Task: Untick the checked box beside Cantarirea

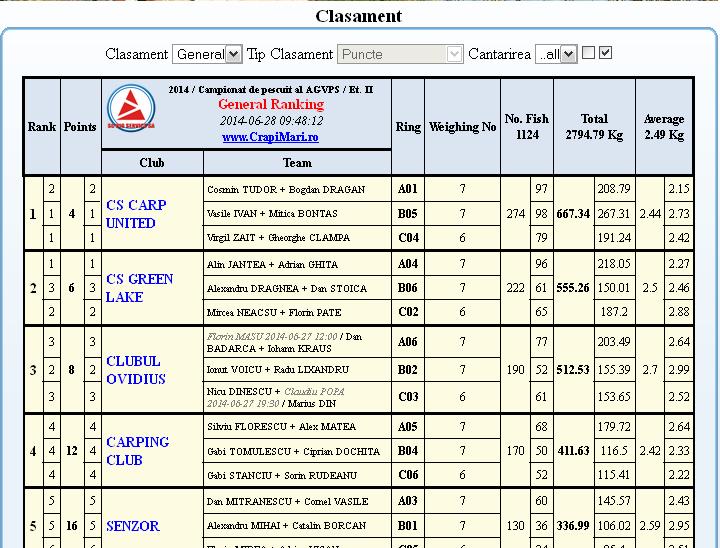Action: click(606, 53)
